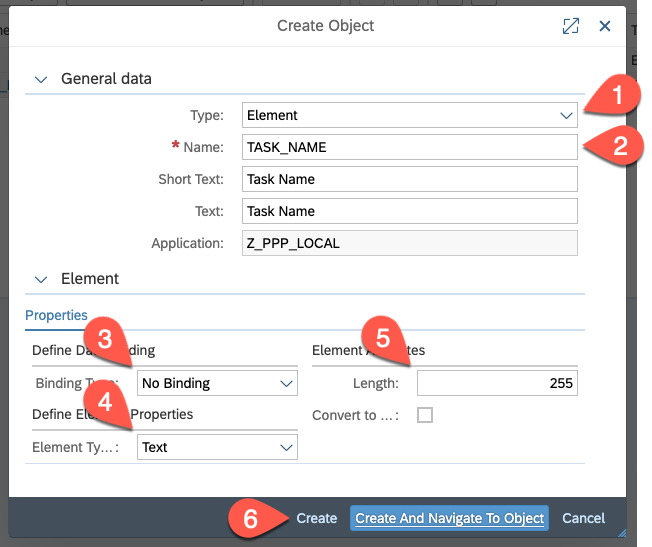Click the Short Text input field
652x547 pixels.
(x=410, y=179)
